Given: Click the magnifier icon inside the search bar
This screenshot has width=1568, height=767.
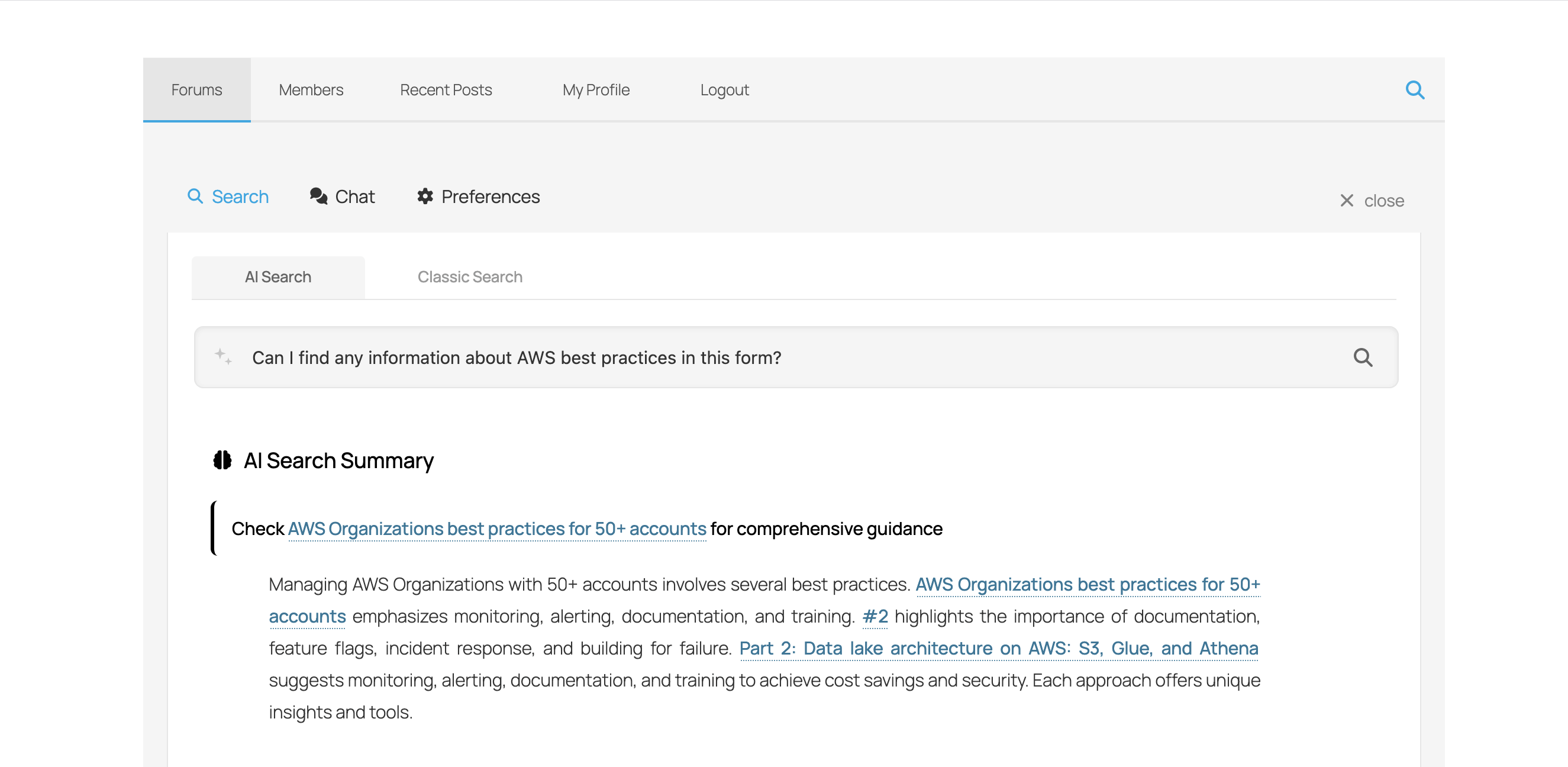Looking at the screenshot, I should point(1363,357).
